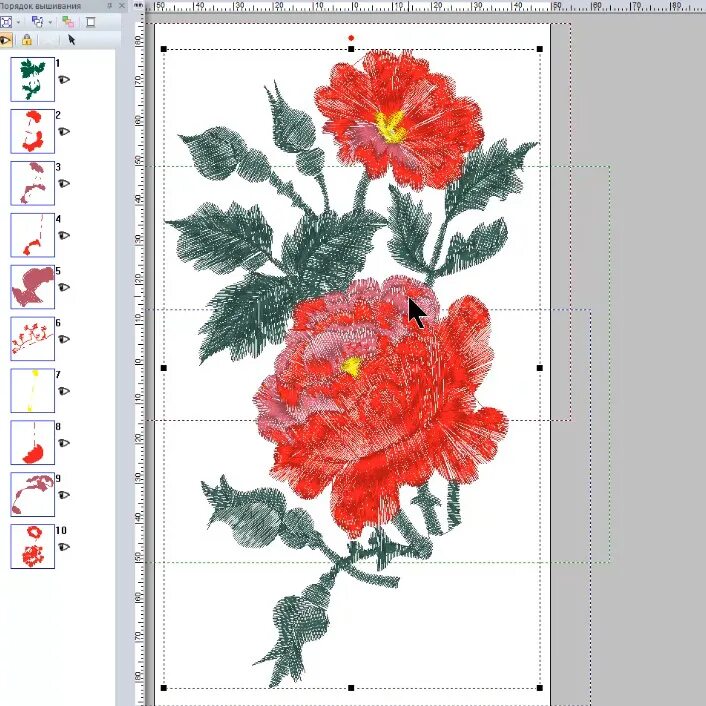Hide sewing order layer 1 via eye

point(64,80)
